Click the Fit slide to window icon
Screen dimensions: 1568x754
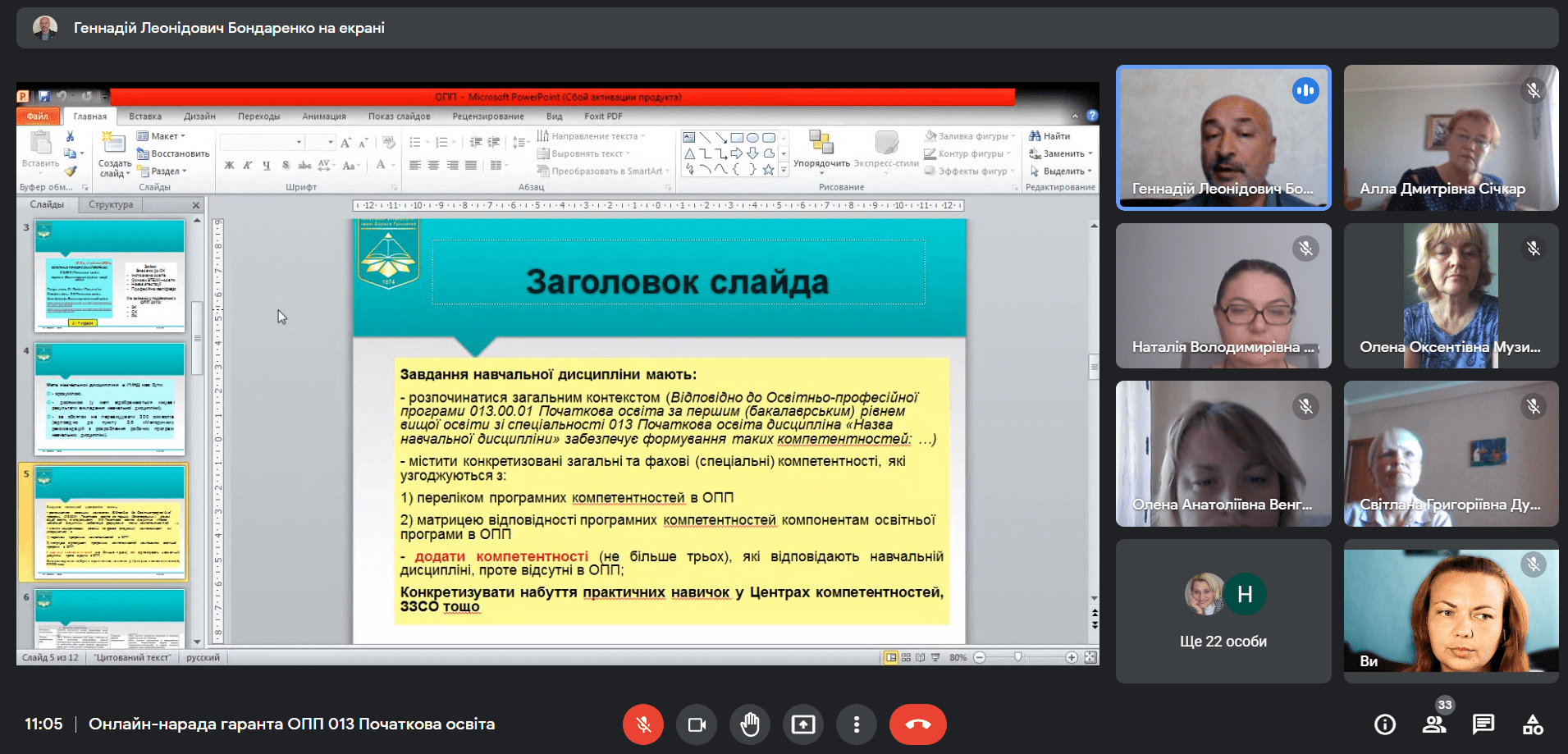coord(1090,657)
